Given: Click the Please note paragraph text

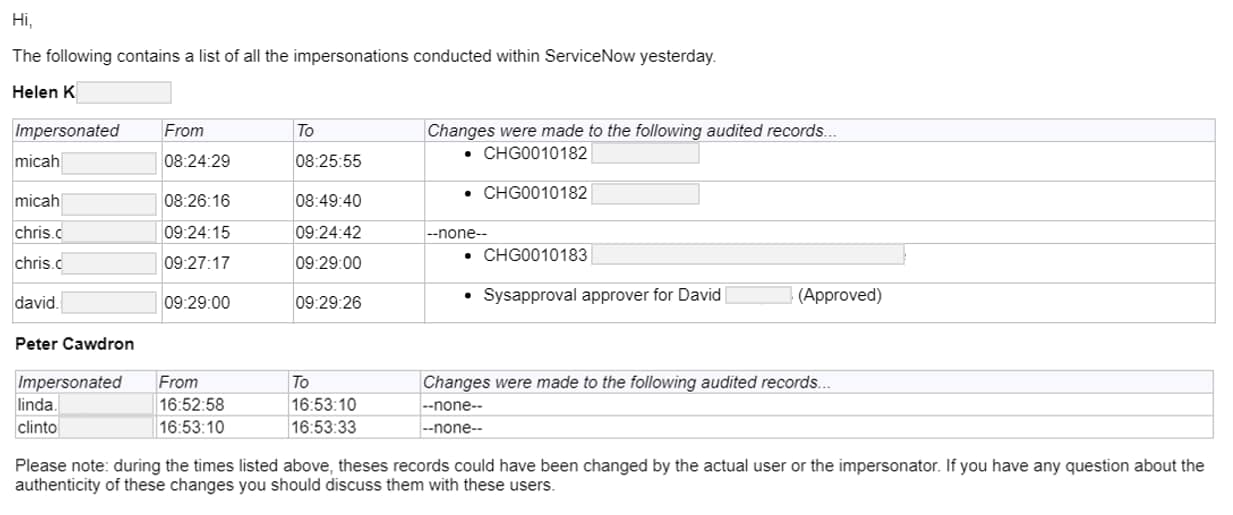Looking at the screenshot, I should (610, 475).
